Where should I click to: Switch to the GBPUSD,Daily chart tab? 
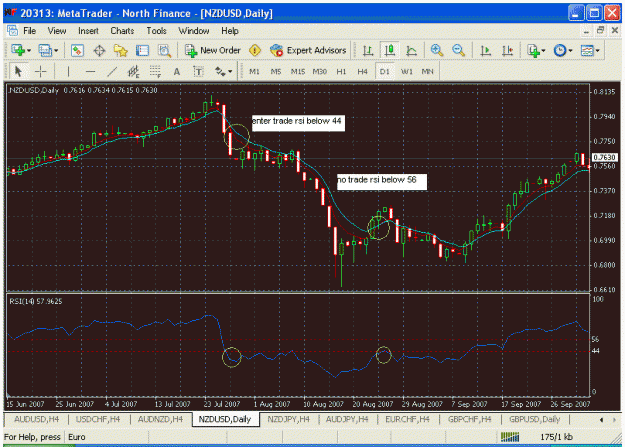click(x=535, y=419)
